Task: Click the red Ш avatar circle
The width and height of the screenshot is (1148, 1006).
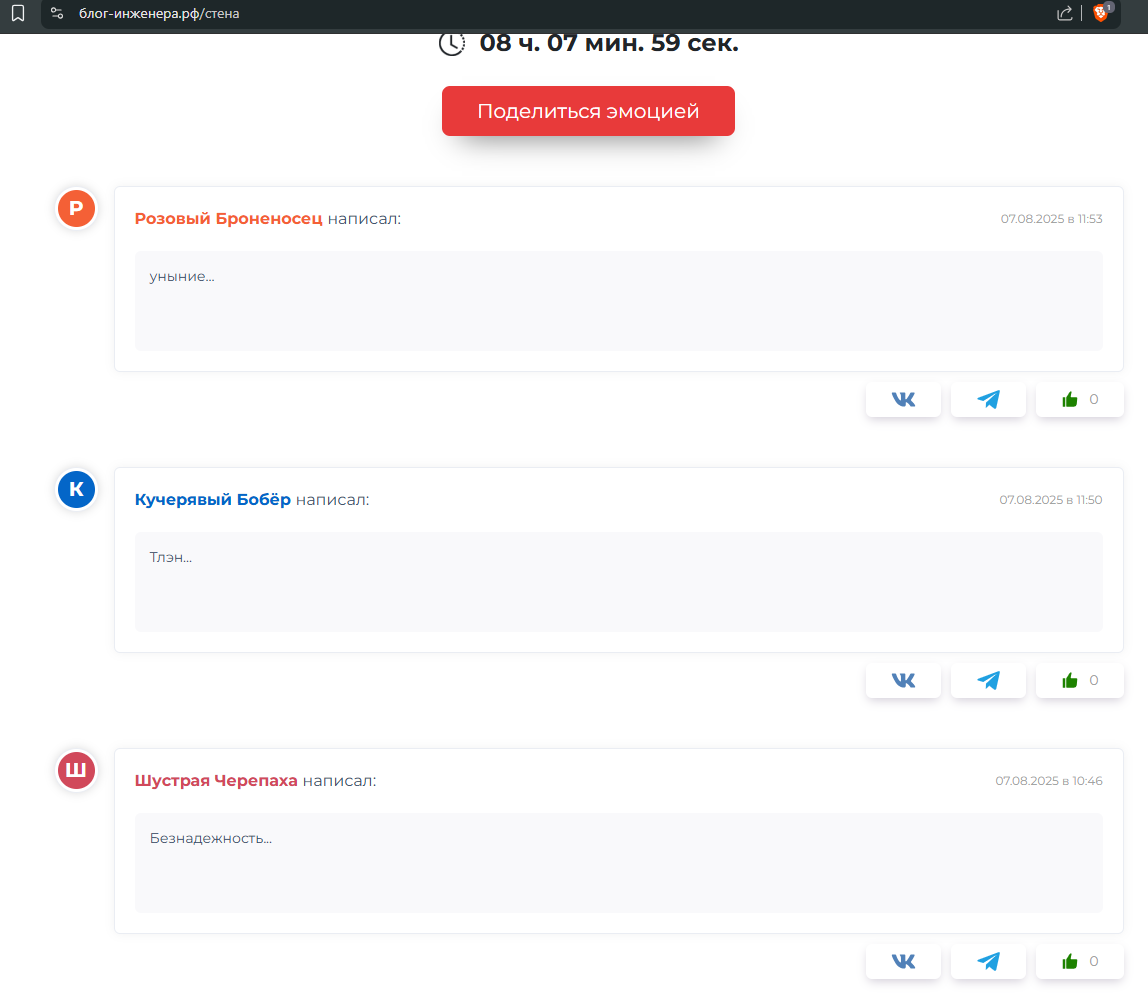Action: point(76,771)
